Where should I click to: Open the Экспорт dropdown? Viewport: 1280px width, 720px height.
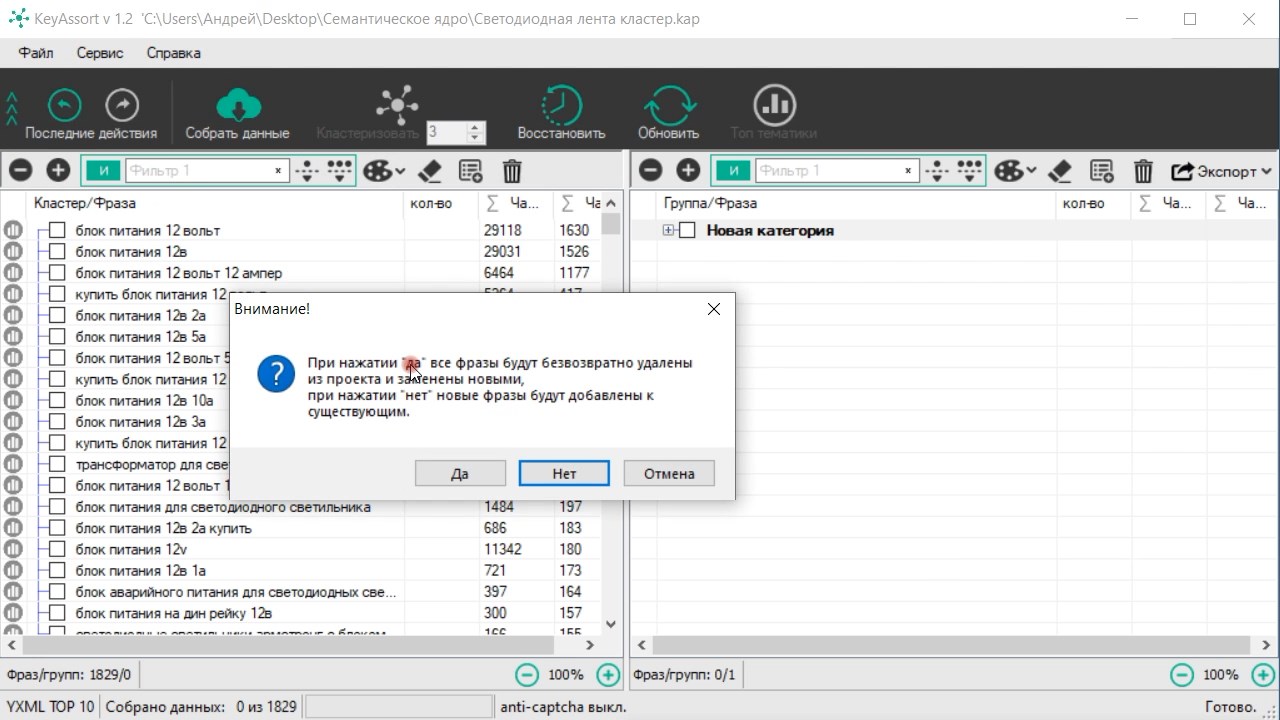tap(1221, 171)
